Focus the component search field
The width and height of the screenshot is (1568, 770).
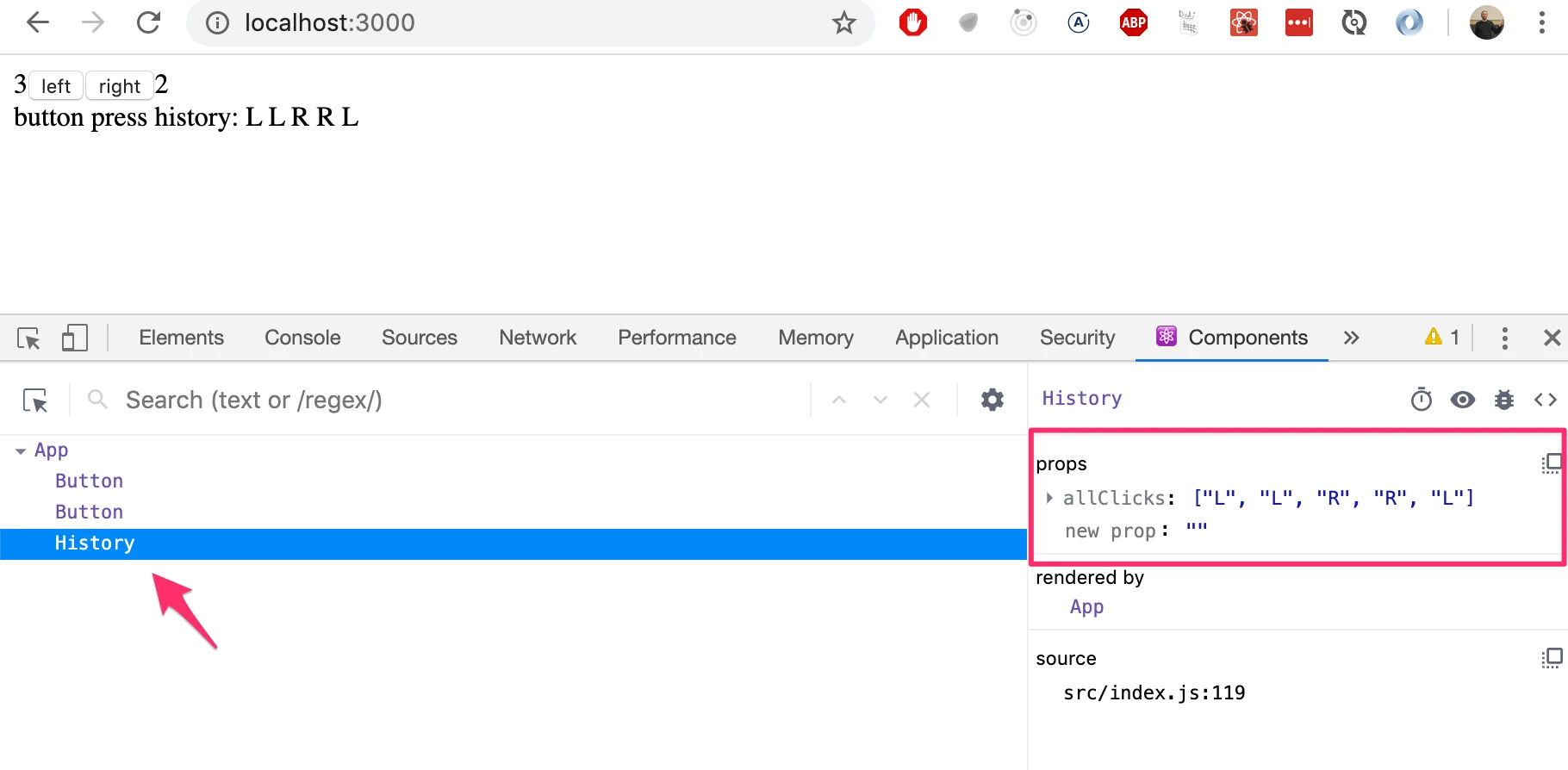[x=448, y=401]
